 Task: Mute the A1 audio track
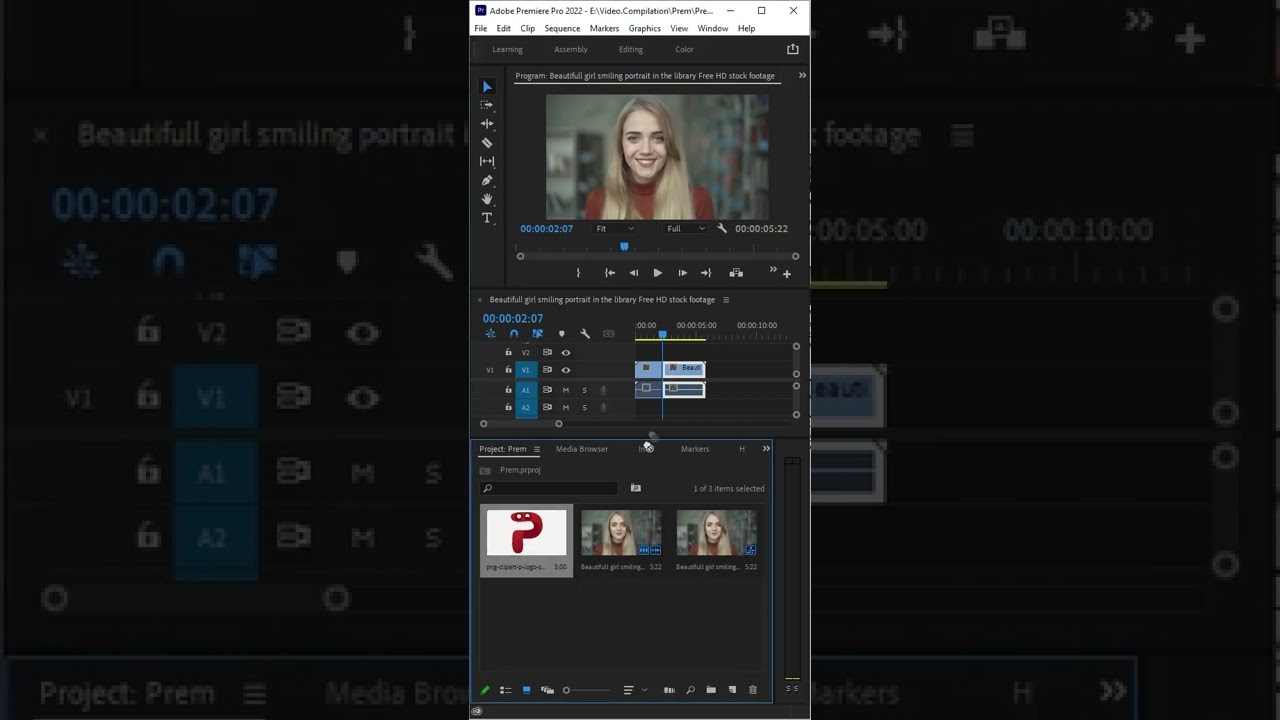pyautogui.click(x=566, y=390)
